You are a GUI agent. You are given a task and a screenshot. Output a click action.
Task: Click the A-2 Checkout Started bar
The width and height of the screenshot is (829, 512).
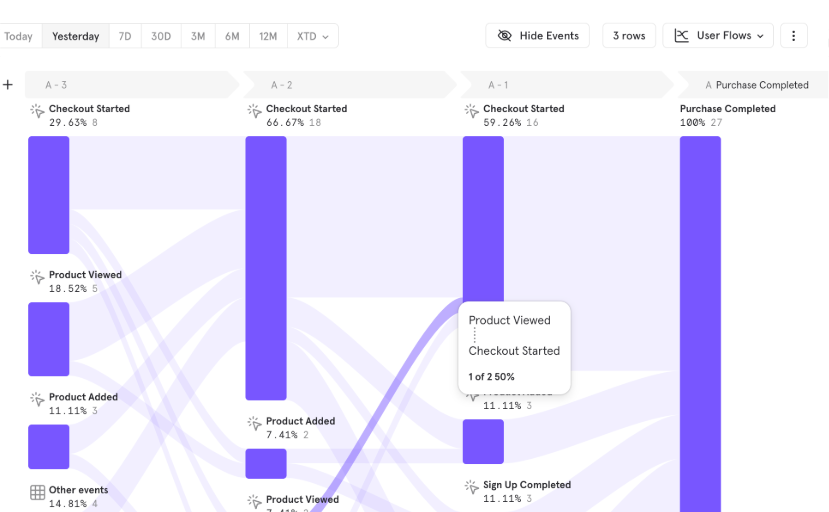(x=266, y=268)
